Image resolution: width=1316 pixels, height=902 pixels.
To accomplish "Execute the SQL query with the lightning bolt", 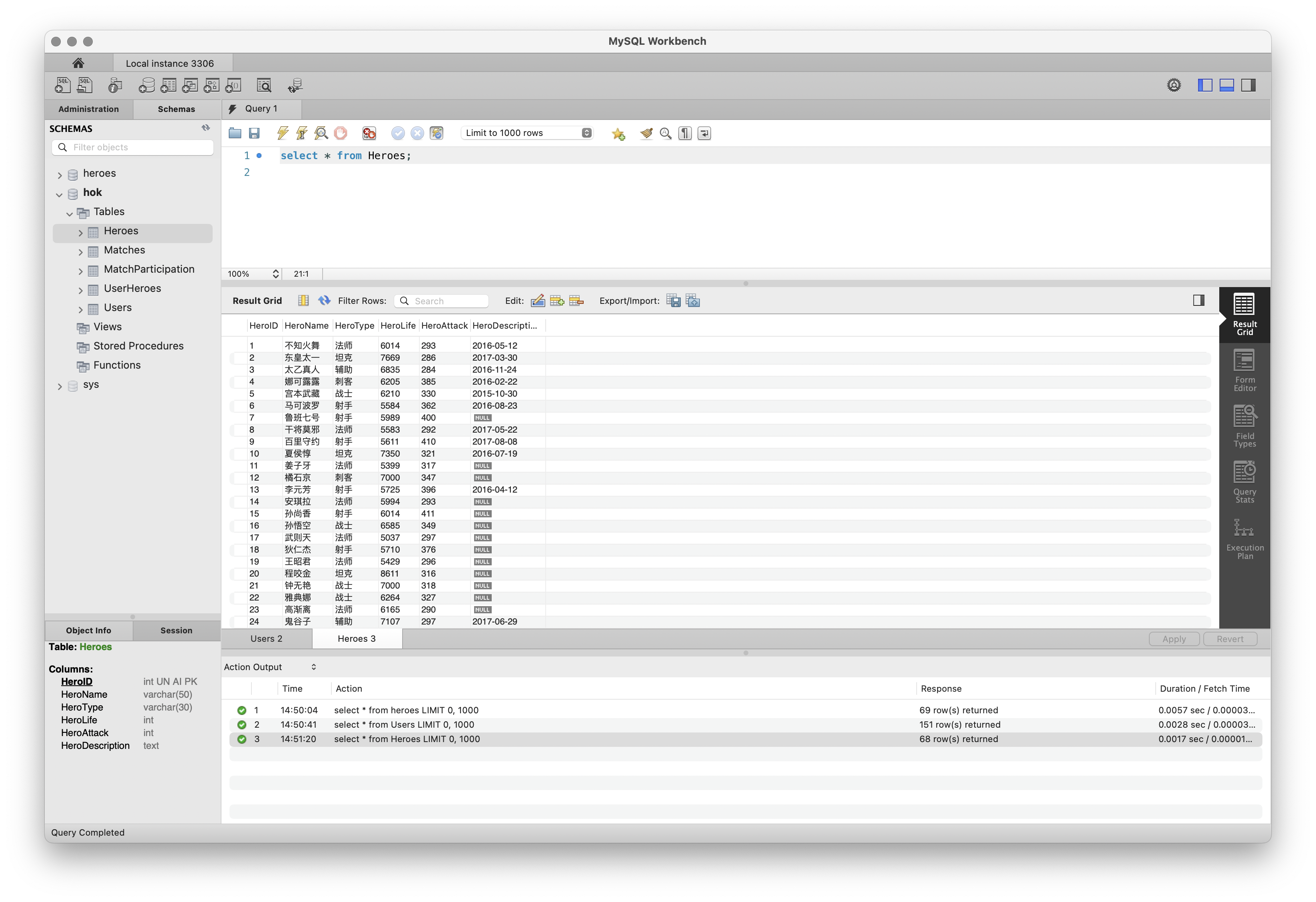I will (282, 133).
